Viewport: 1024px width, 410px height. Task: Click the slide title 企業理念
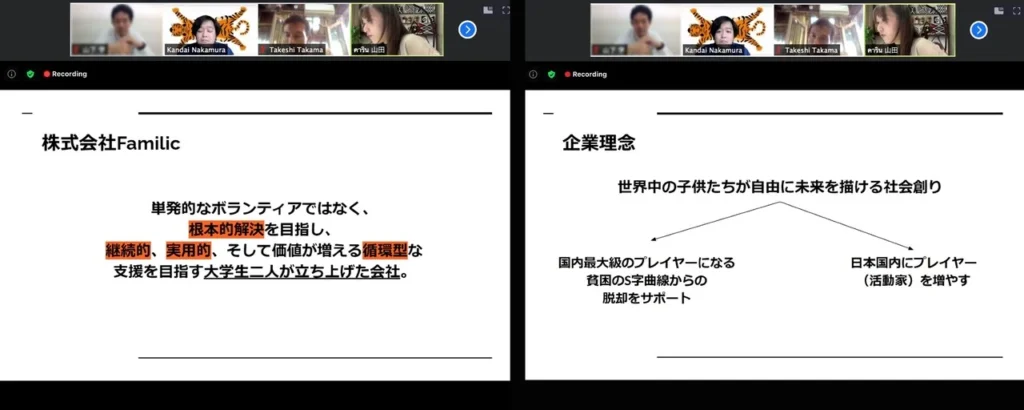pos(599,144)
